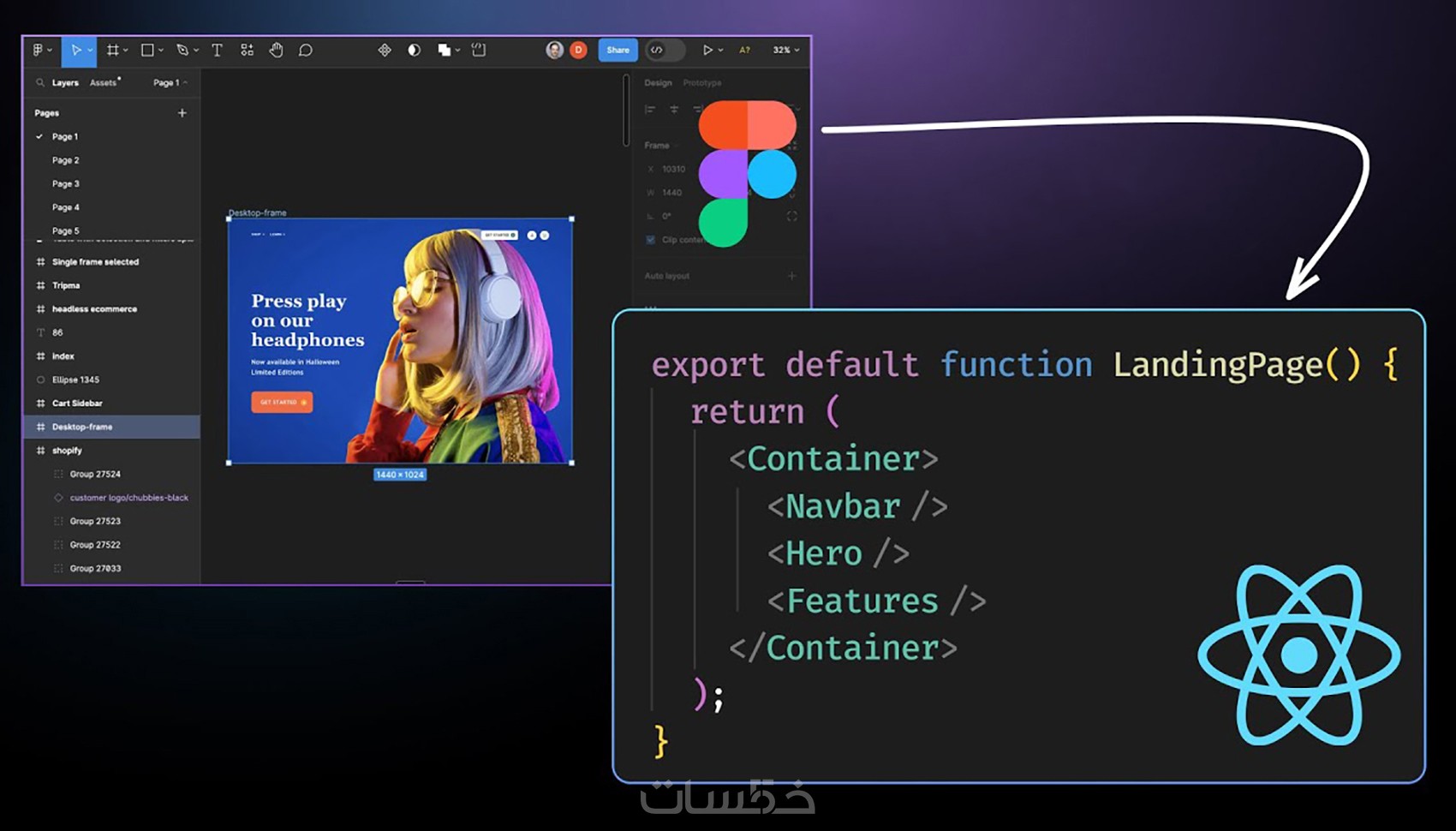This screenshot has width=1456, height=831.
Task: Open the Present options dropdown arrow
Action: coord(721,51)
